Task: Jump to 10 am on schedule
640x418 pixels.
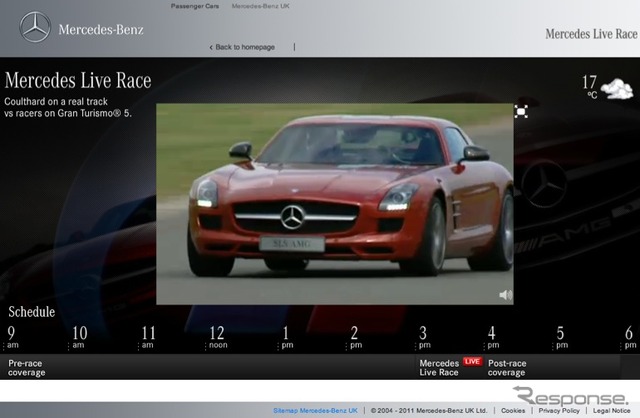Action: point(79,338)
